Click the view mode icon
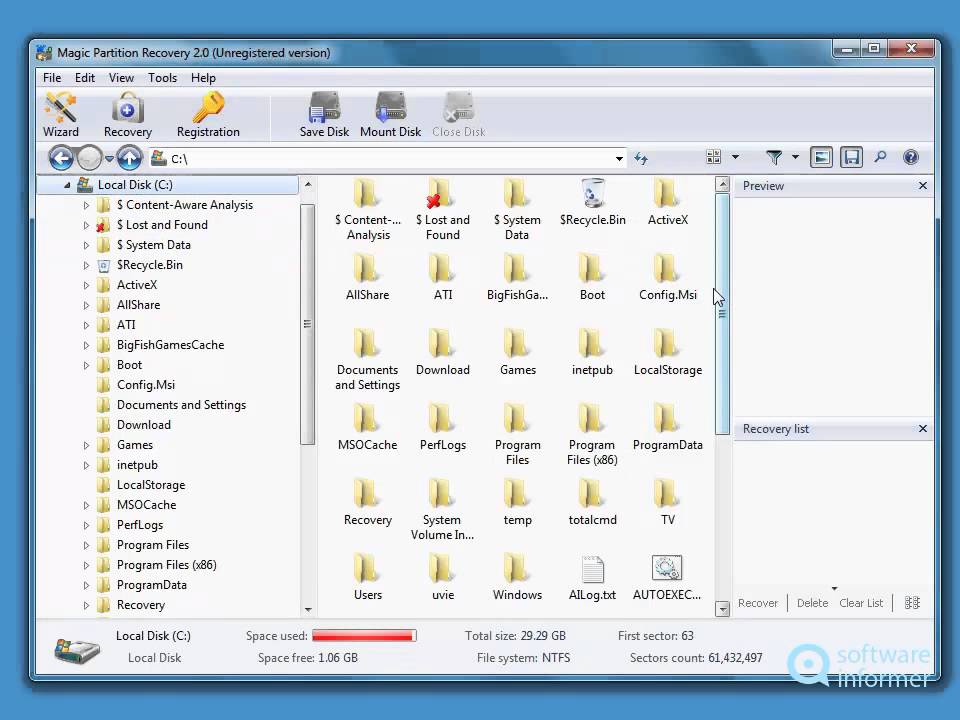Screen dimensions: 960x720 [713, 157]
